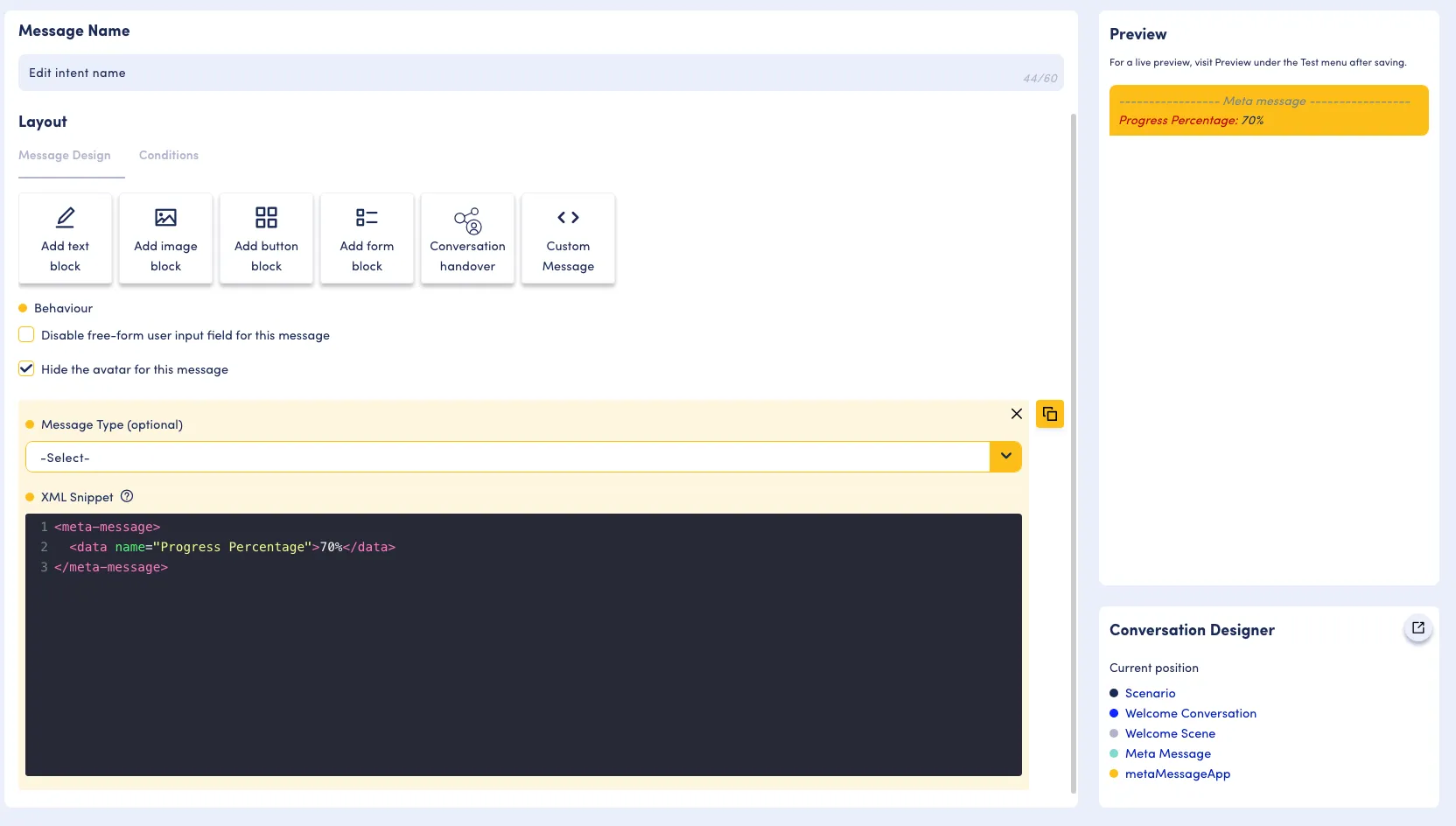Click the live preview instruction text

[1258, 62]
